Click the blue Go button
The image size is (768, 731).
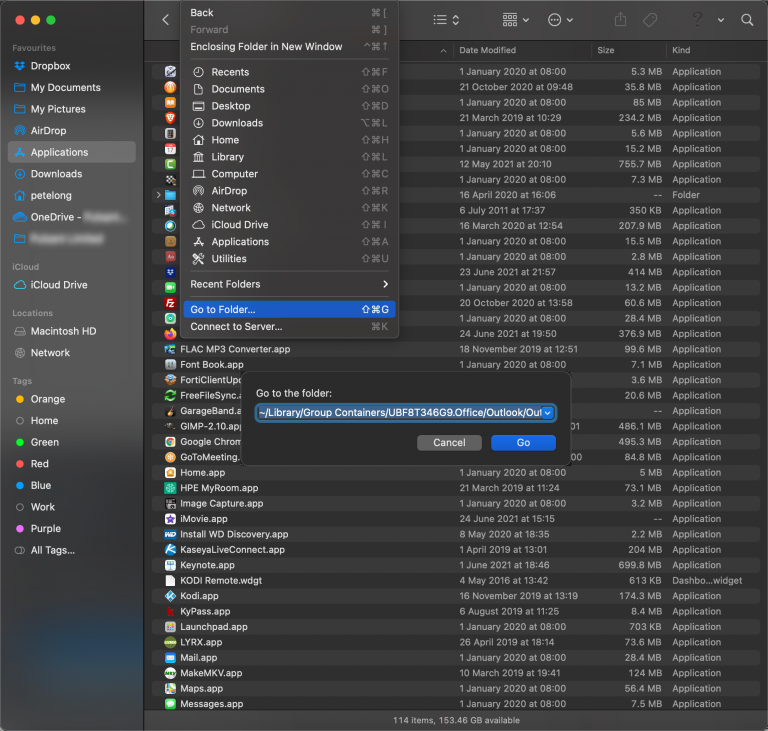[523, 442]
